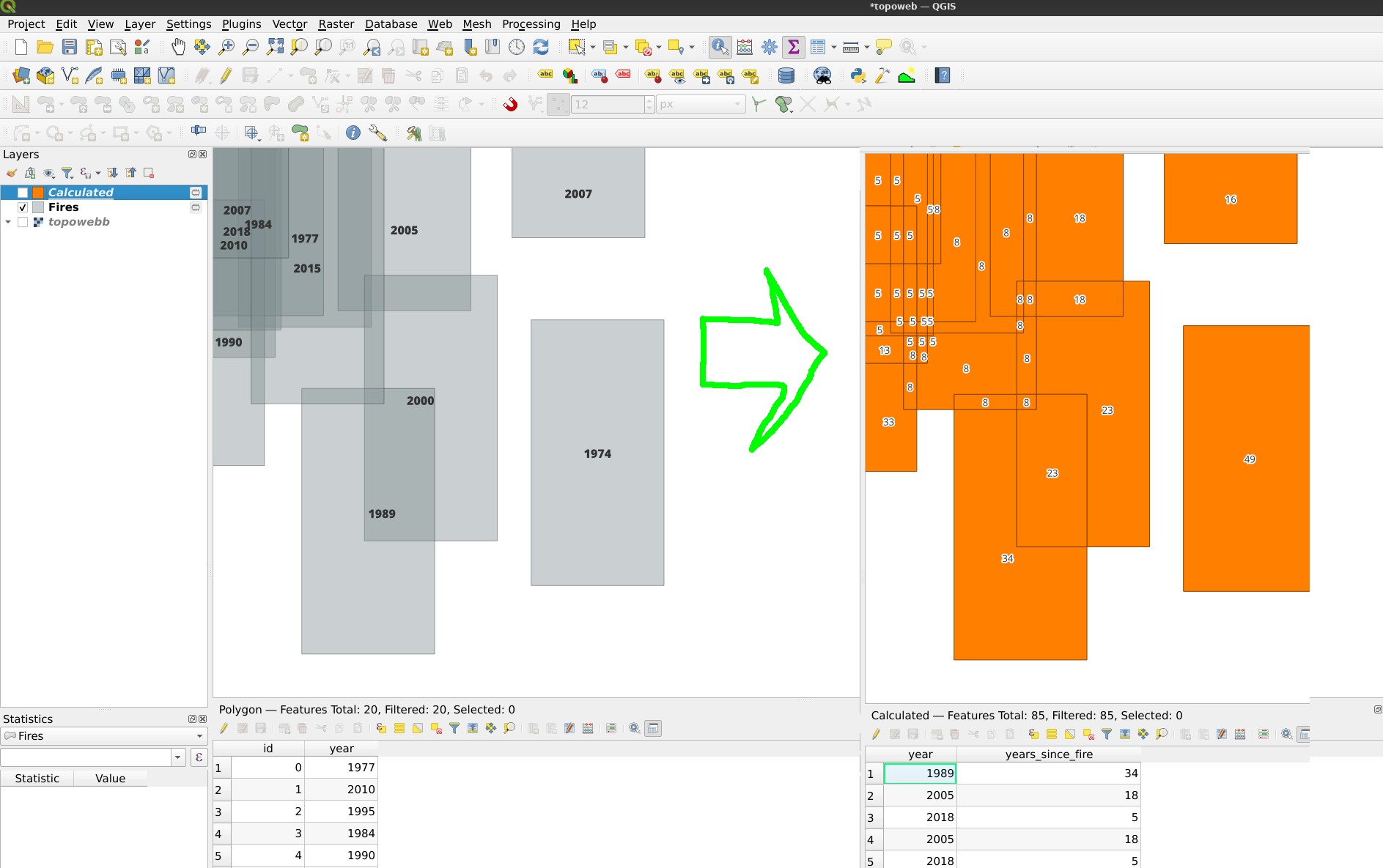Open the Statistics panel layer dropdown showing Fires

103,736
